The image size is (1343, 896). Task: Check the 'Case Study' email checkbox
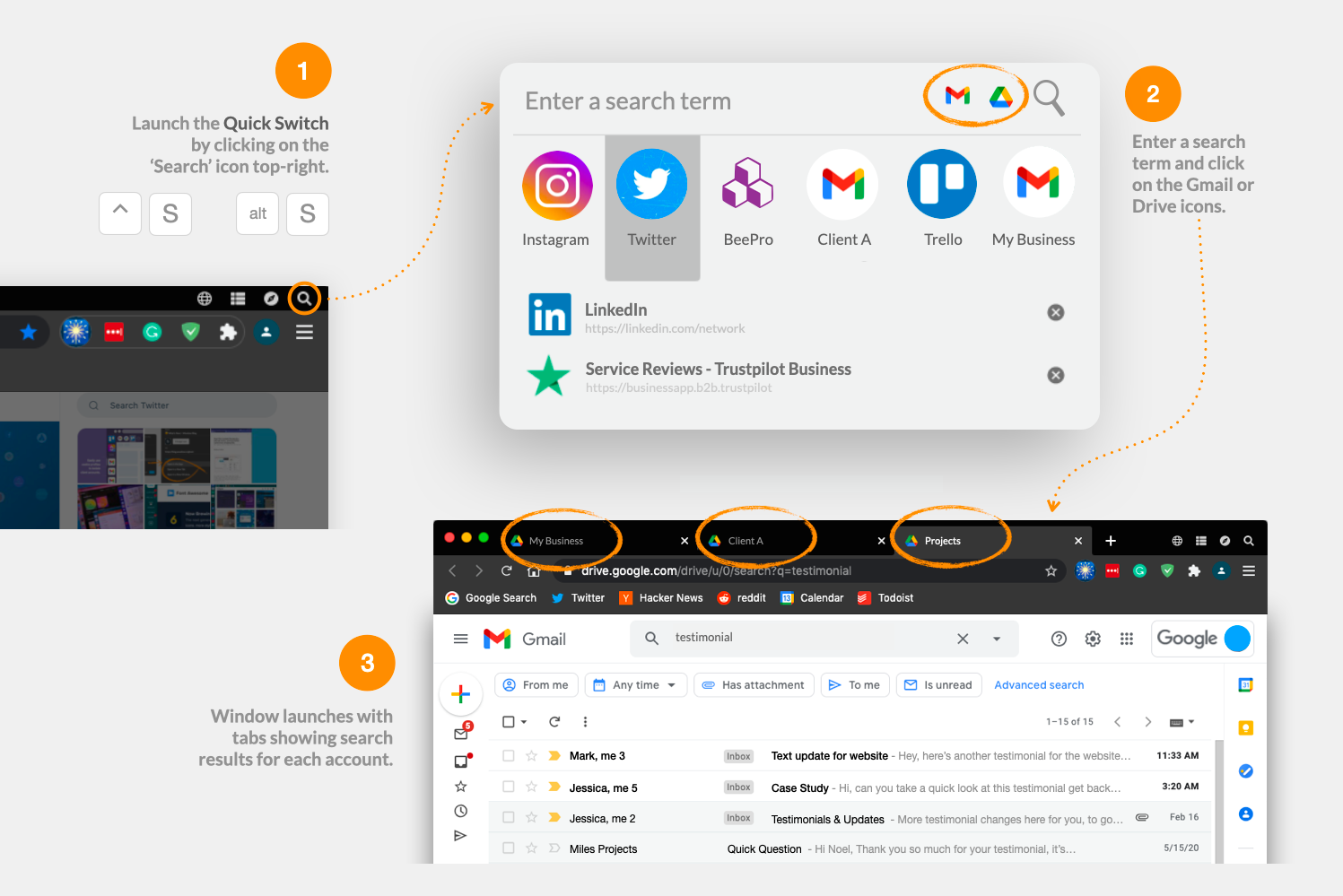(x=509, y=787)
